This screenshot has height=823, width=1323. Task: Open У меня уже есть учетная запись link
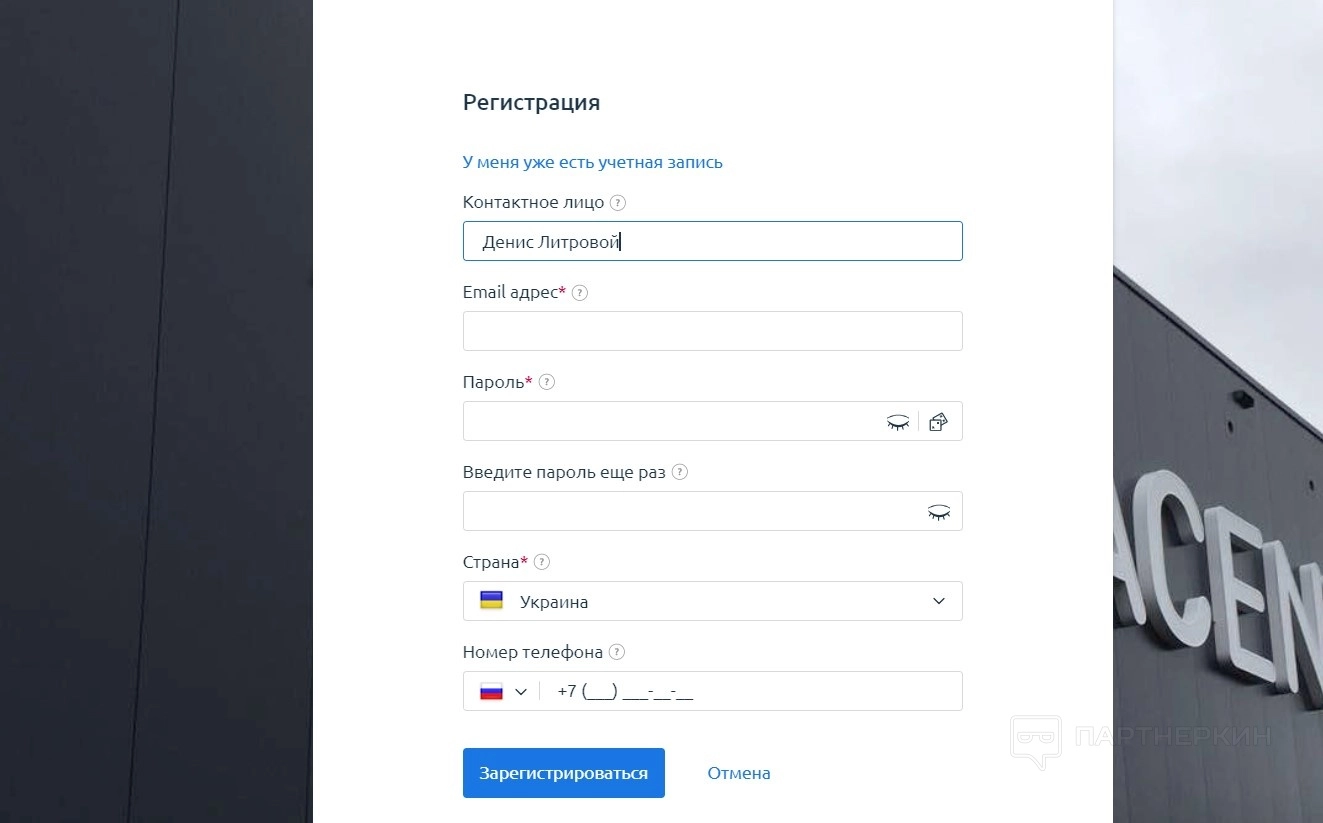click(x=592, y=162)
